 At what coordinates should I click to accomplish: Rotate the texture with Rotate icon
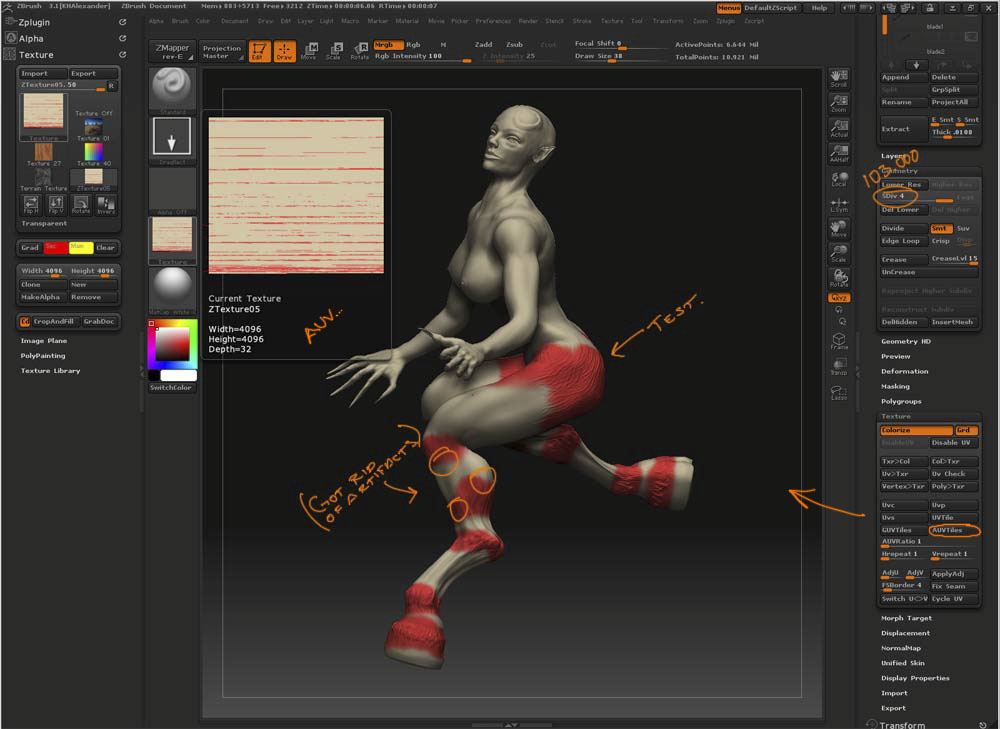(x=80, y=205)
